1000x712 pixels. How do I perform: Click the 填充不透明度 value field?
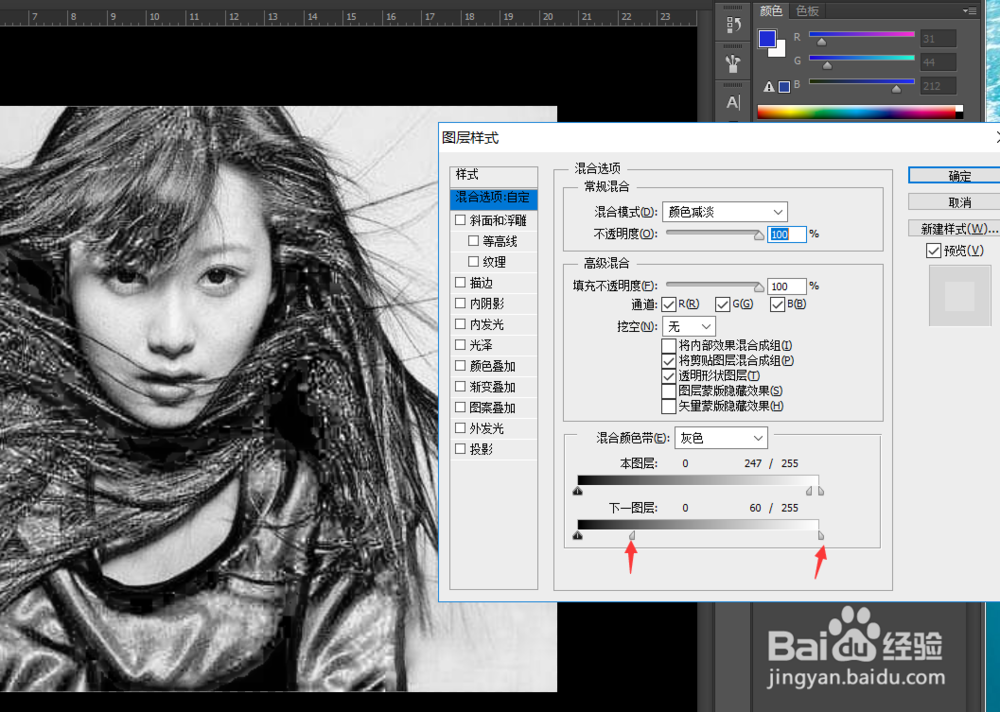786,286
